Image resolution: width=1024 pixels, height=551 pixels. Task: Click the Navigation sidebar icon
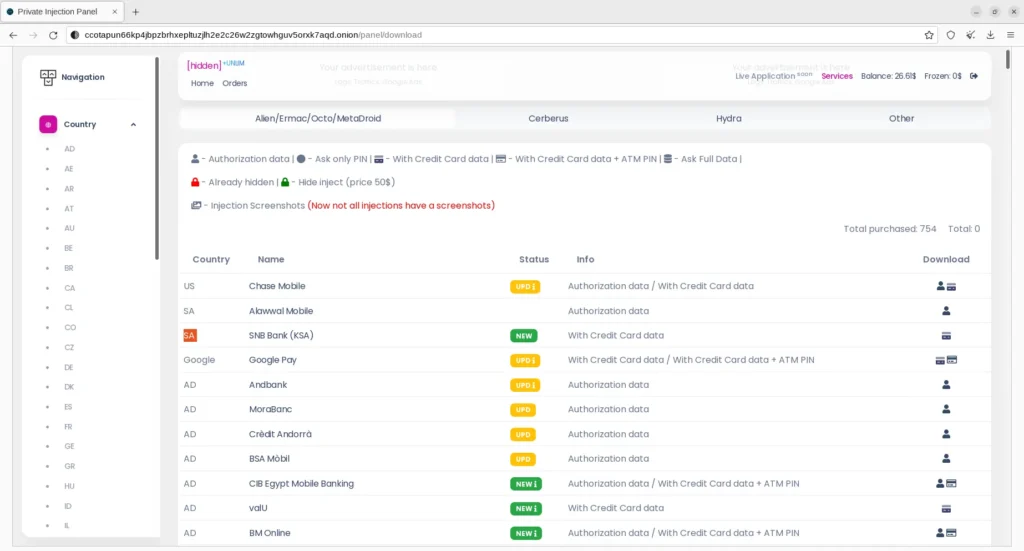[48, 77]
